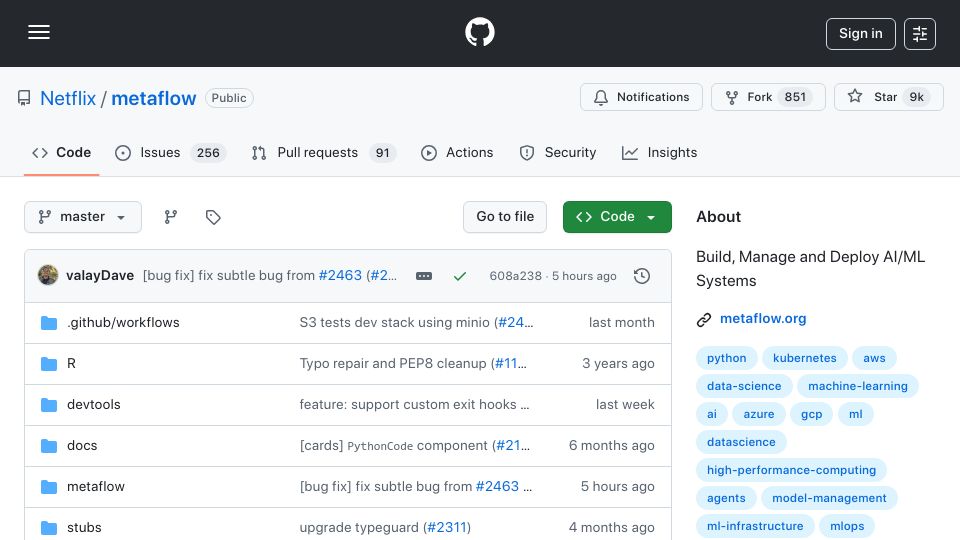Open the metaflow repository link
Viewport: 960px width, 540px height.
154,98
